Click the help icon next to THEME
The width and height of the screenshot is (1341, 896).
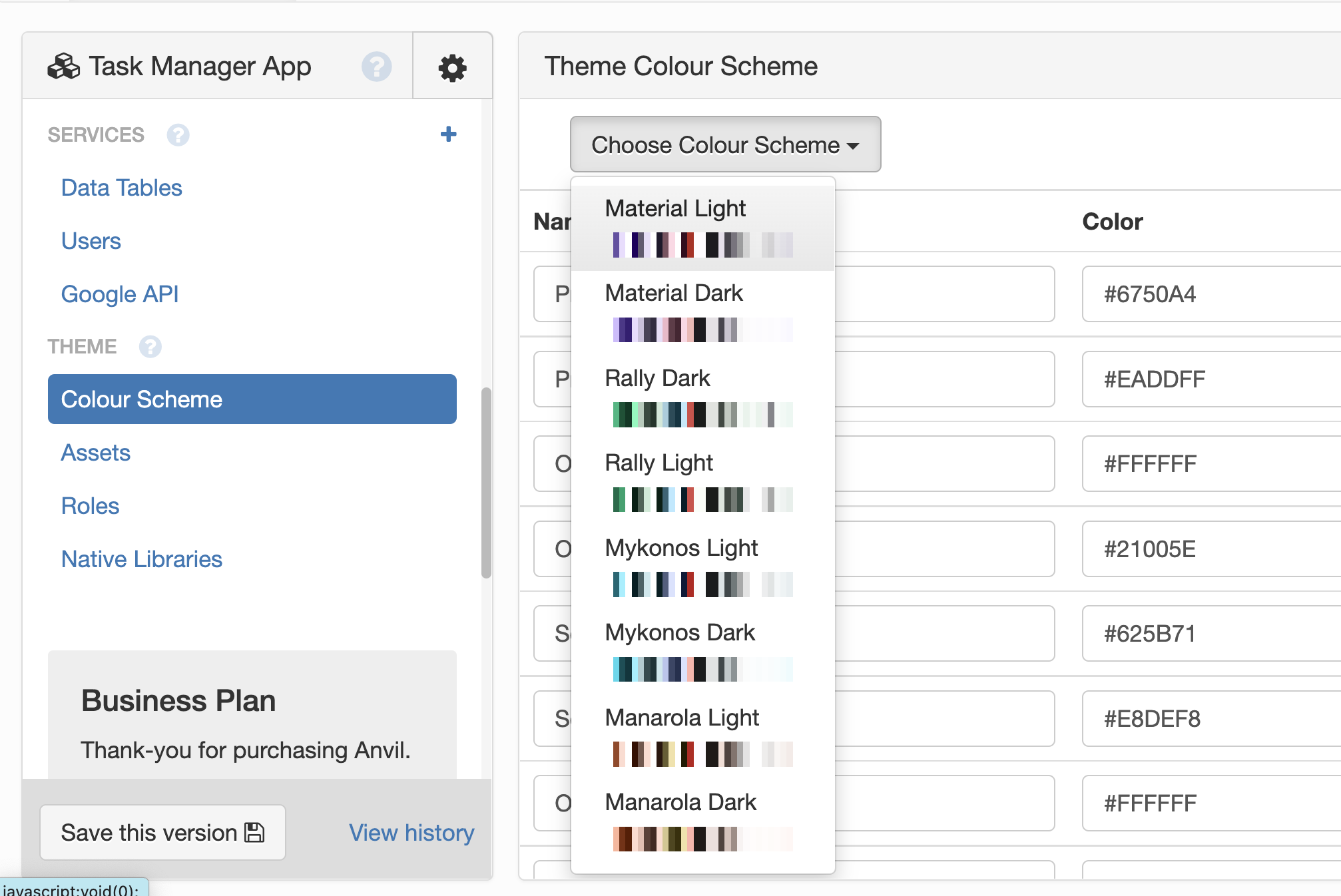point(150,347)
